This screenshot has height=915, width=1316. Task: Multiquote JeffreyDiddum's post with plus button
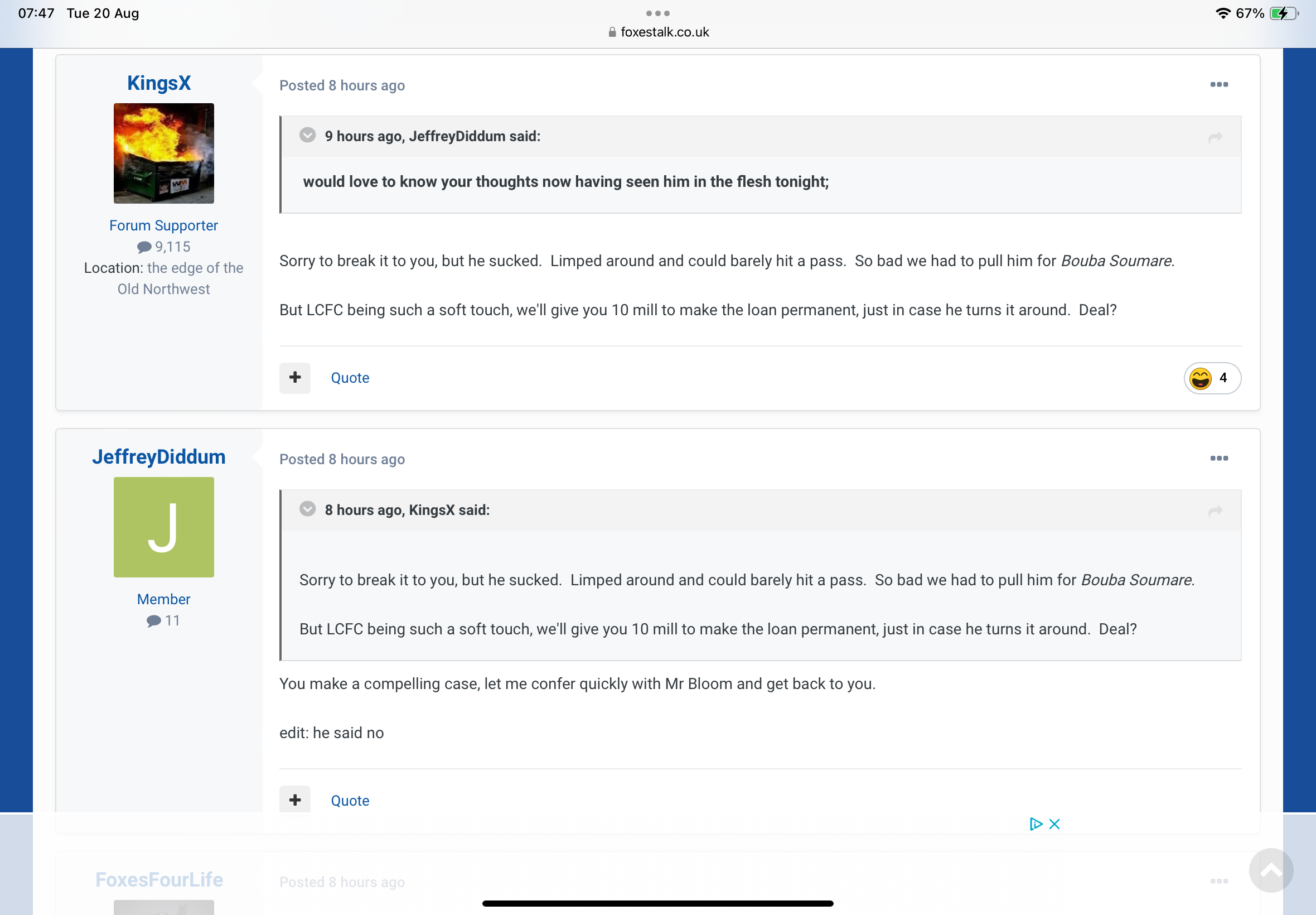[x=295, y=800]
